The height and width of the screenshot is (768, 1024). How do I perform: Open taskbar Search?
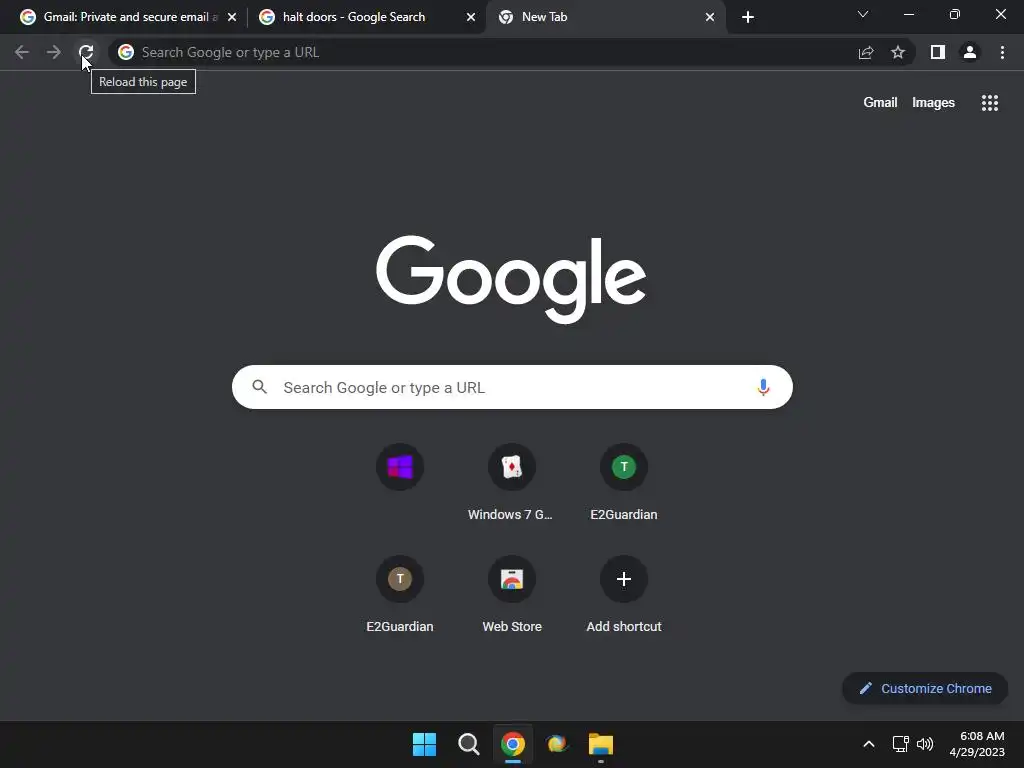[x=468, y=744]
